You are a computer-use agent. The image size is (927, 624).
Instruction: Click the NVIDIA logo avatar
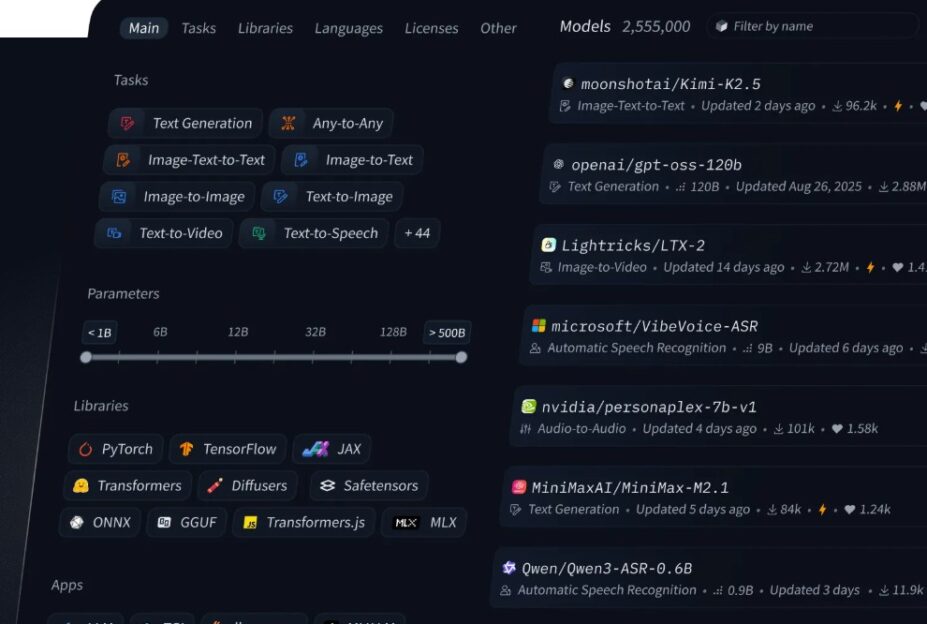click(529, 406)
